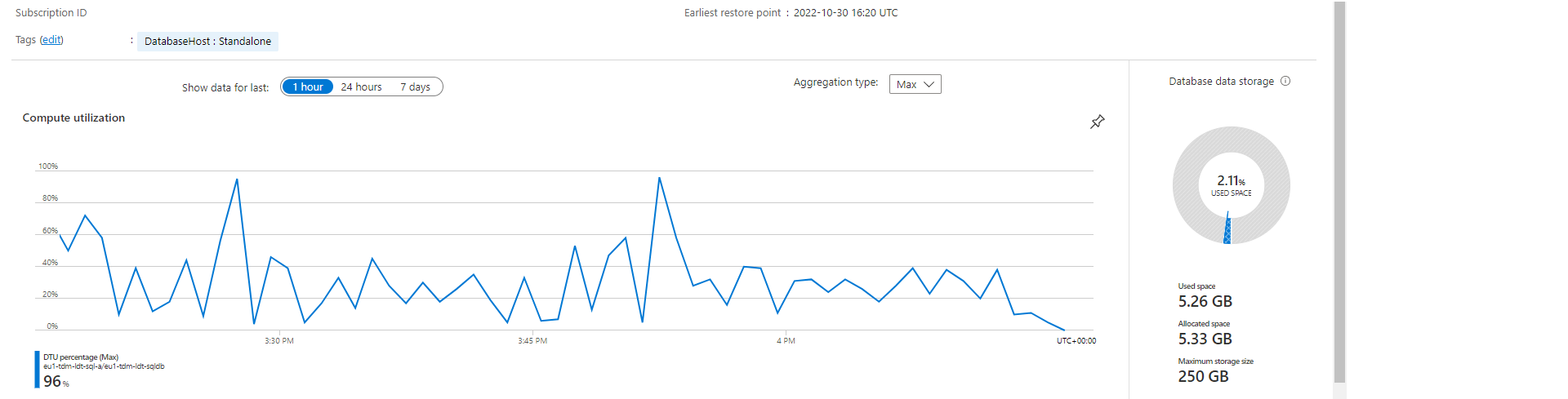Screen dimensions: 1568x399
Task: Click the 2.11% USED SPACE center label
Action: pyautogui.click(x=1231, y=185)
